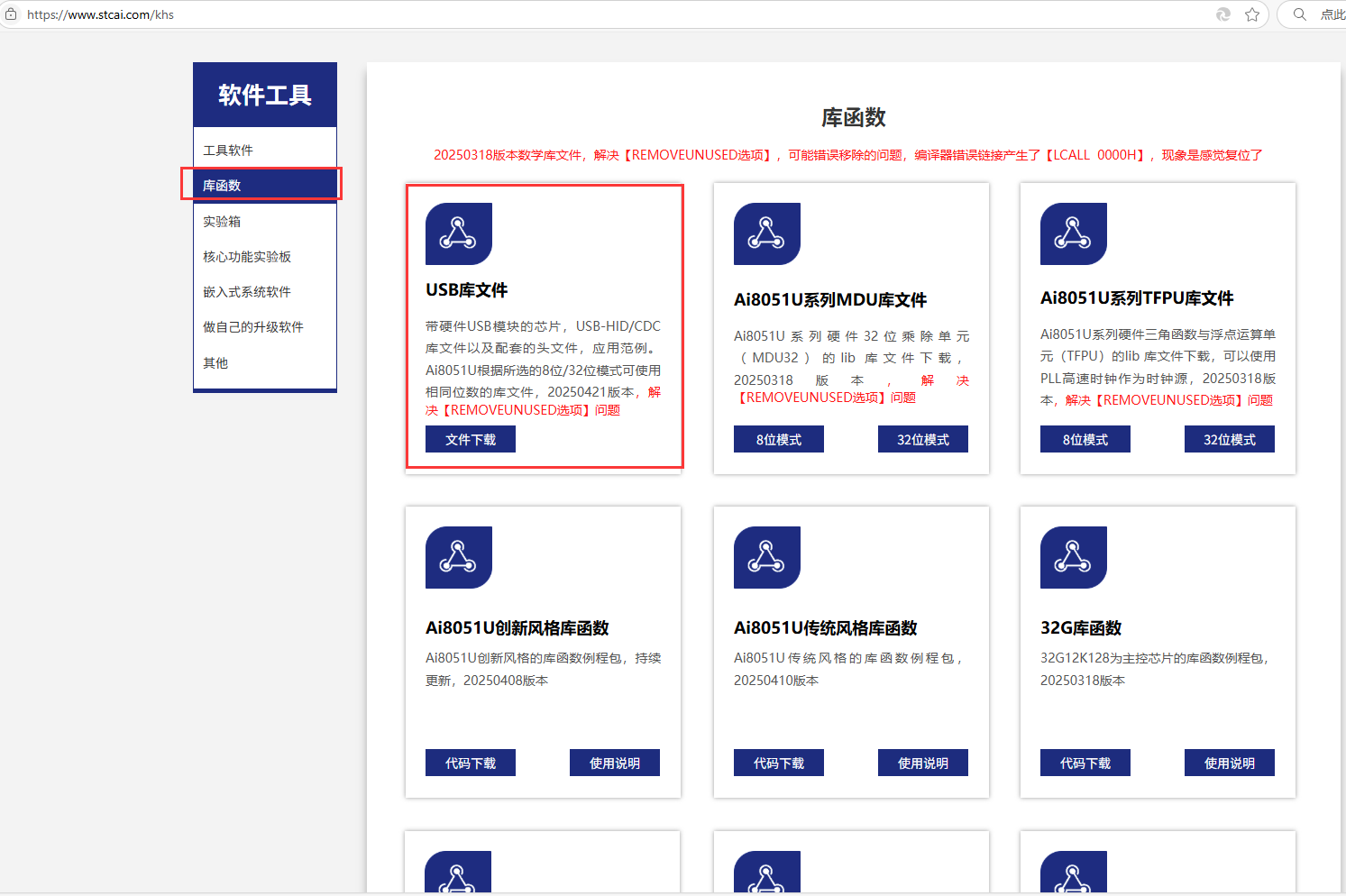Click the Ai8051U系列TFPU库文件 title

(1137, 298)
